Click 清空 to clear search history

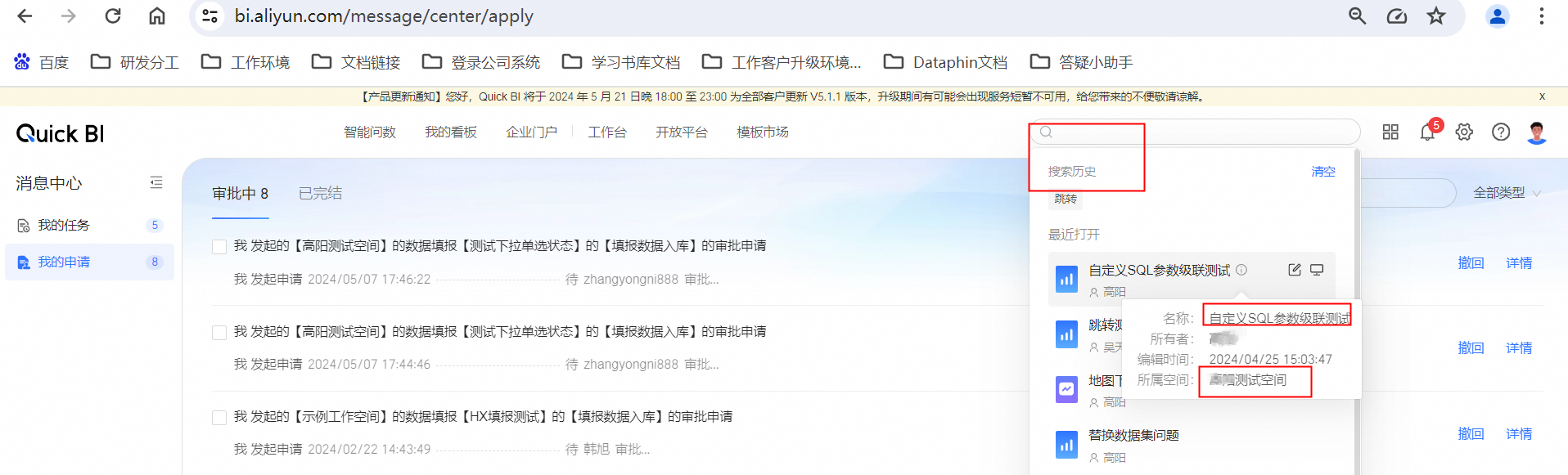1322,172
